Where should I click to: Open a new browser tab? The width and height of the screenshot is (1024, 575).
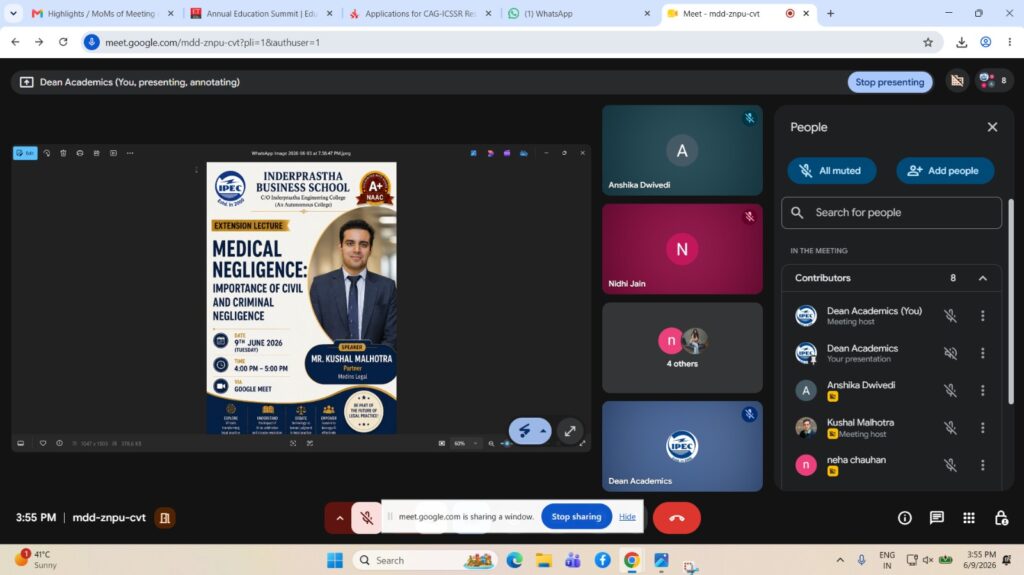pyautogui.click(x=830, y=13)
